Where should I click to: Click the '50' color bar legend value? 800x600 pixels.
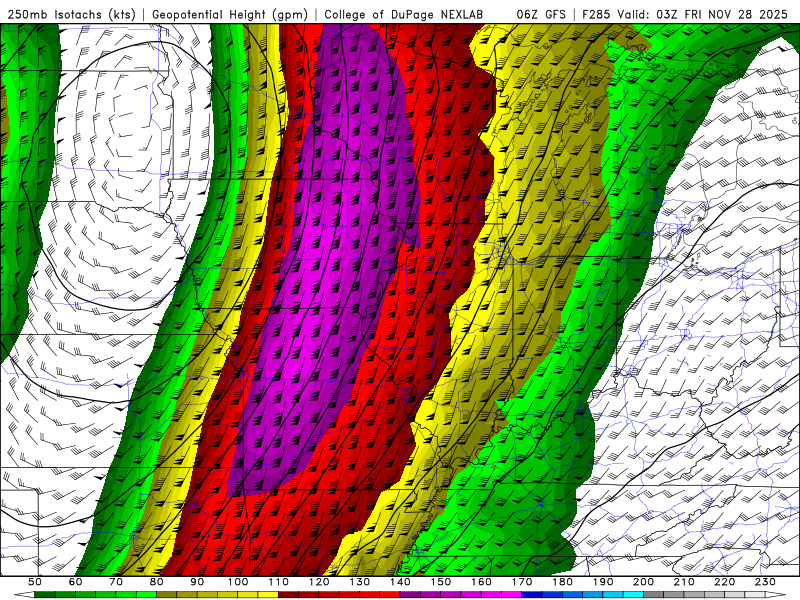[35, 582]
